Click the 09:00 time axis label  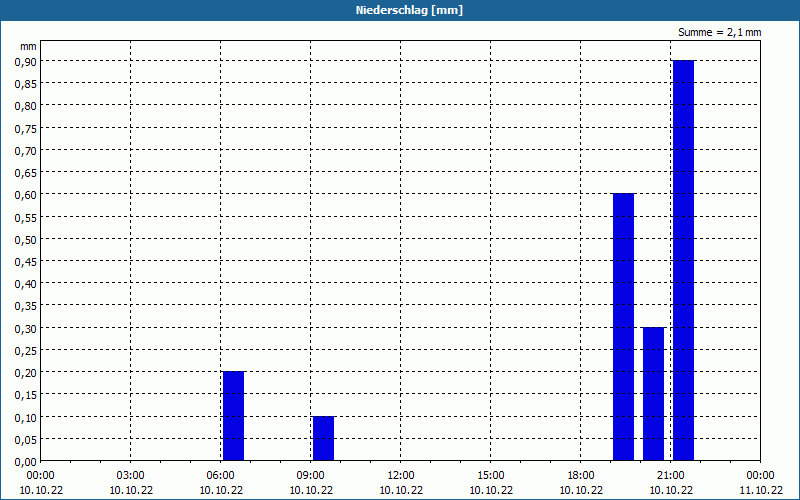pos(311,476)
